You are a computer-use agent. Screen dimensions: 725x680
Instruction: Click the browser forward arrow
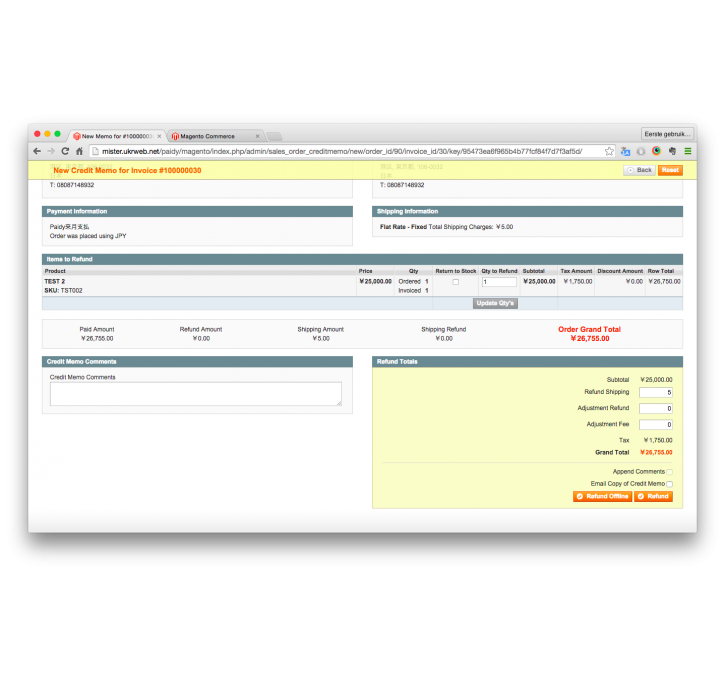point(51,151)
